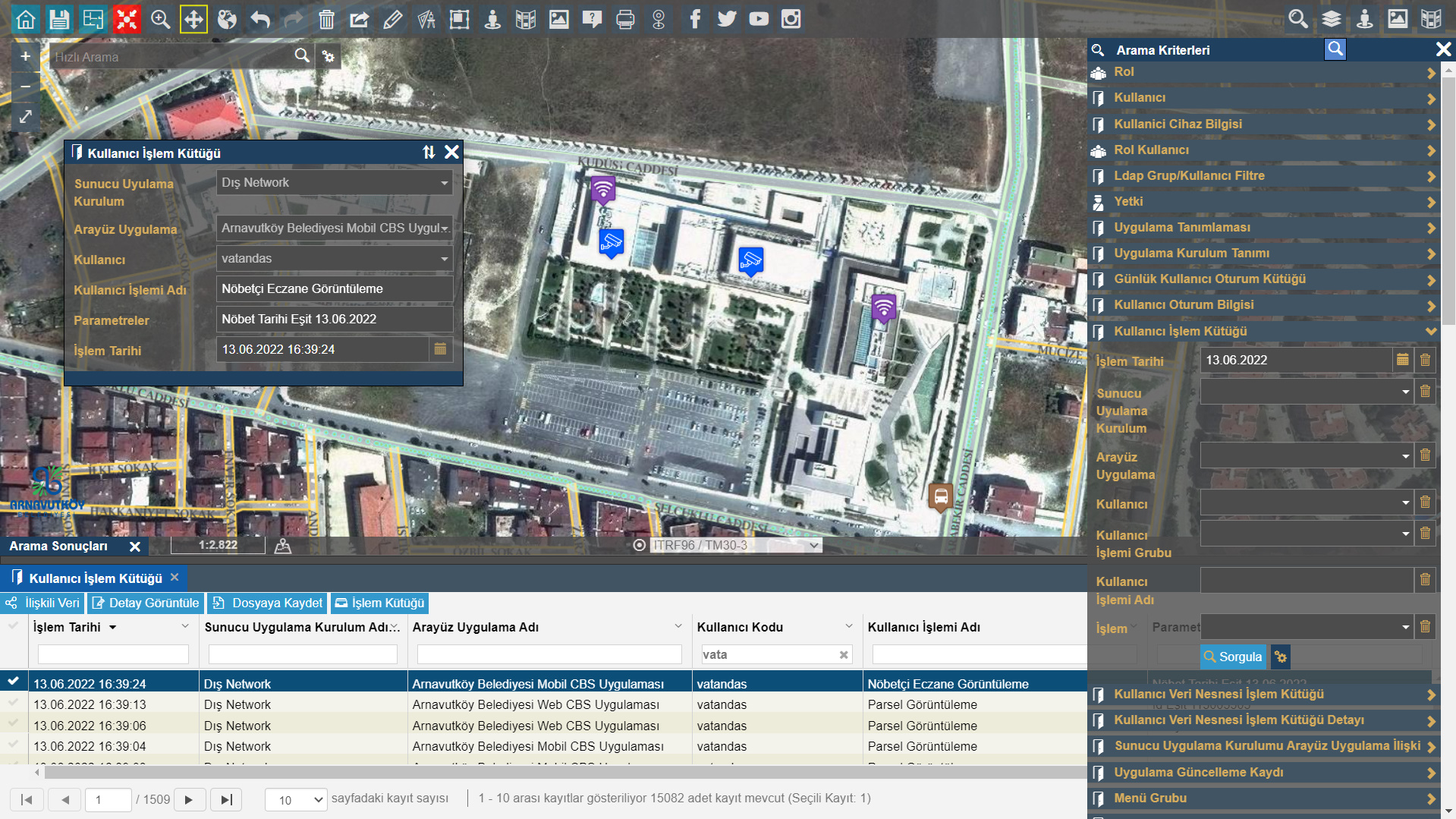This screenshot has width=1456, height=819.
Task: Click the Dosyaya Kaydet button
Action: pos(268,603)
